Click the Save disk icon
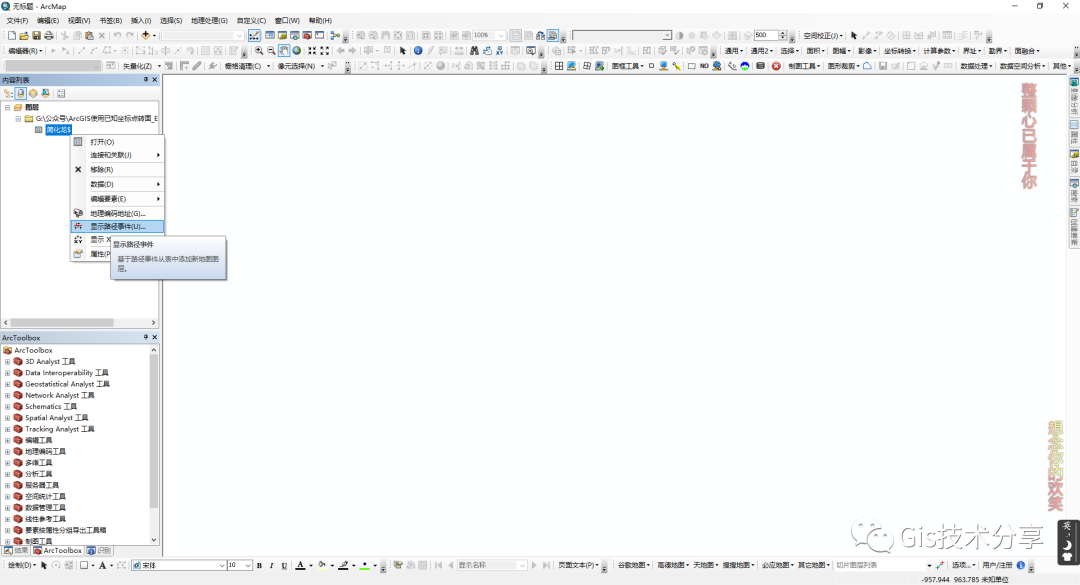This screenshot has width=1080, height=585. click(36, 35)
